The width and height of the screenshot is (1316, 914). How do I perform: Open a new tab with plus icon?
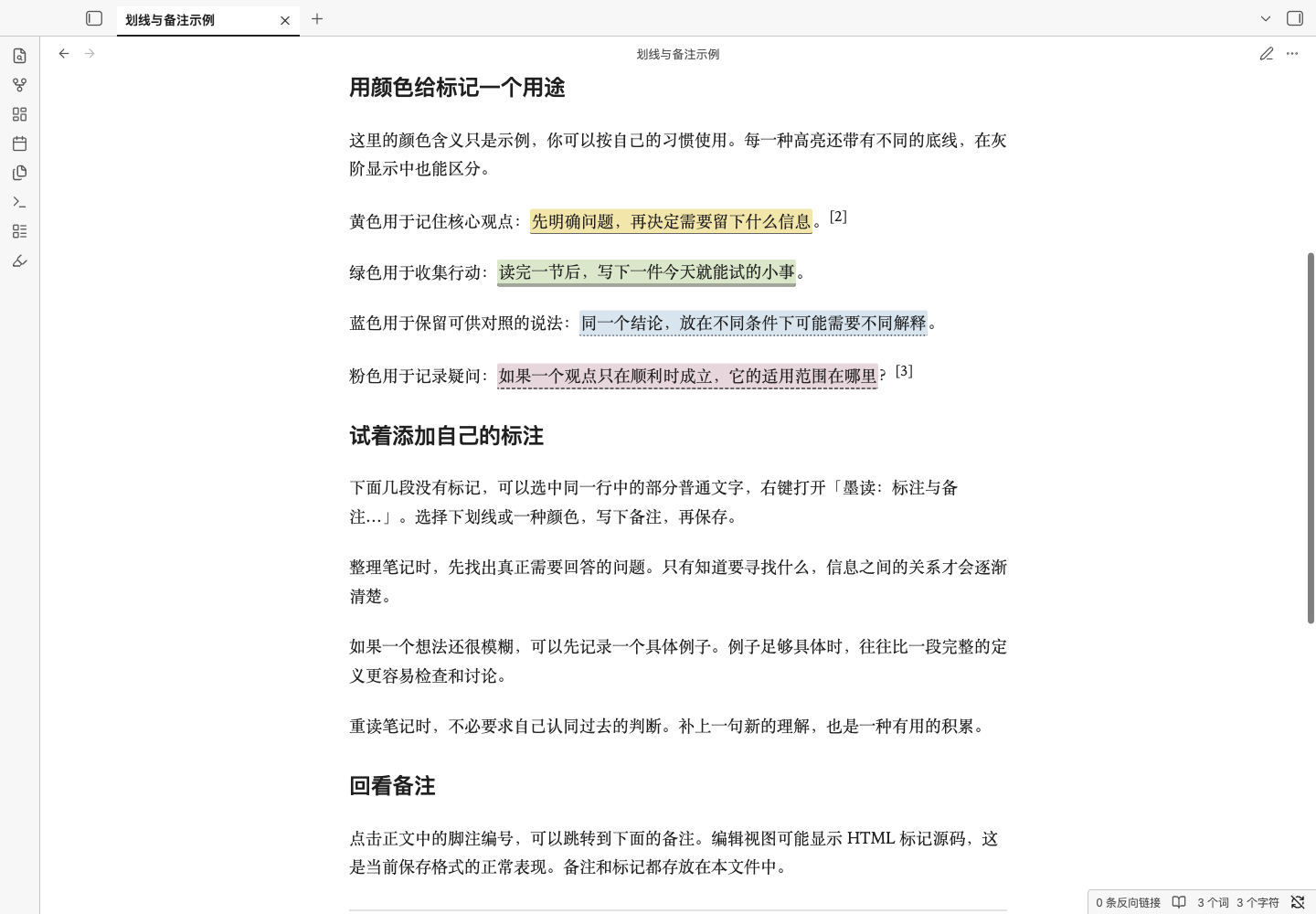317,18
